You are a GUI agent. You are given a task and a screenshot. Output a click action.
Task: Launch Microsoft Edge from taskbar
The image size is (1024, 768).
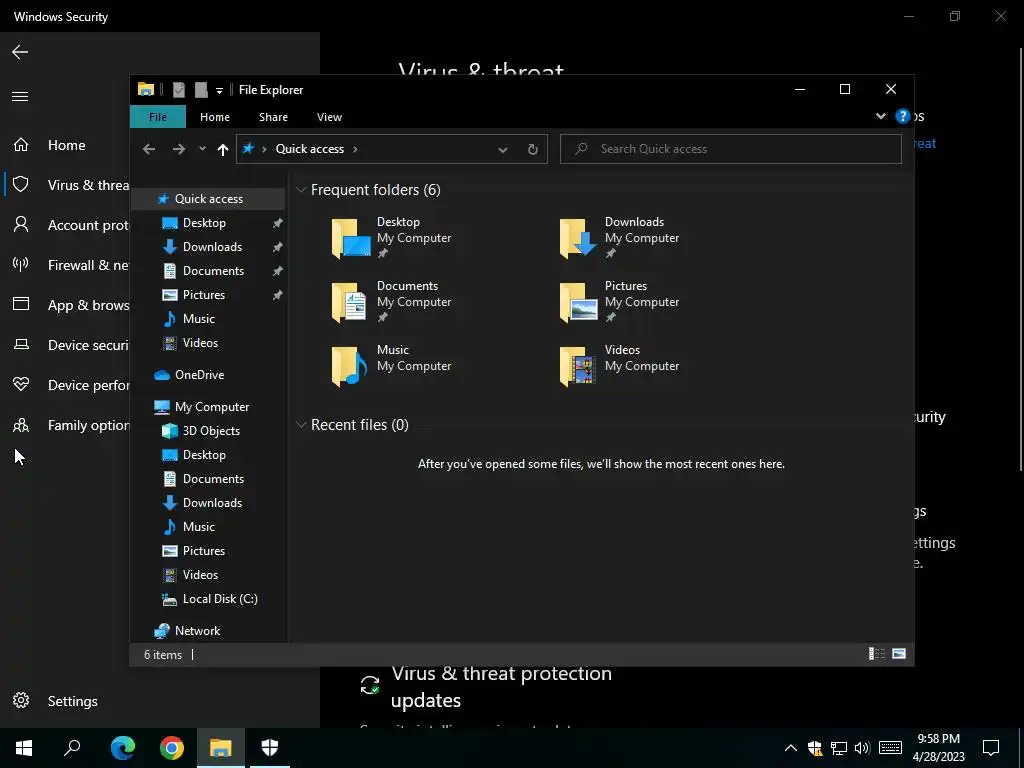[122, 748]
